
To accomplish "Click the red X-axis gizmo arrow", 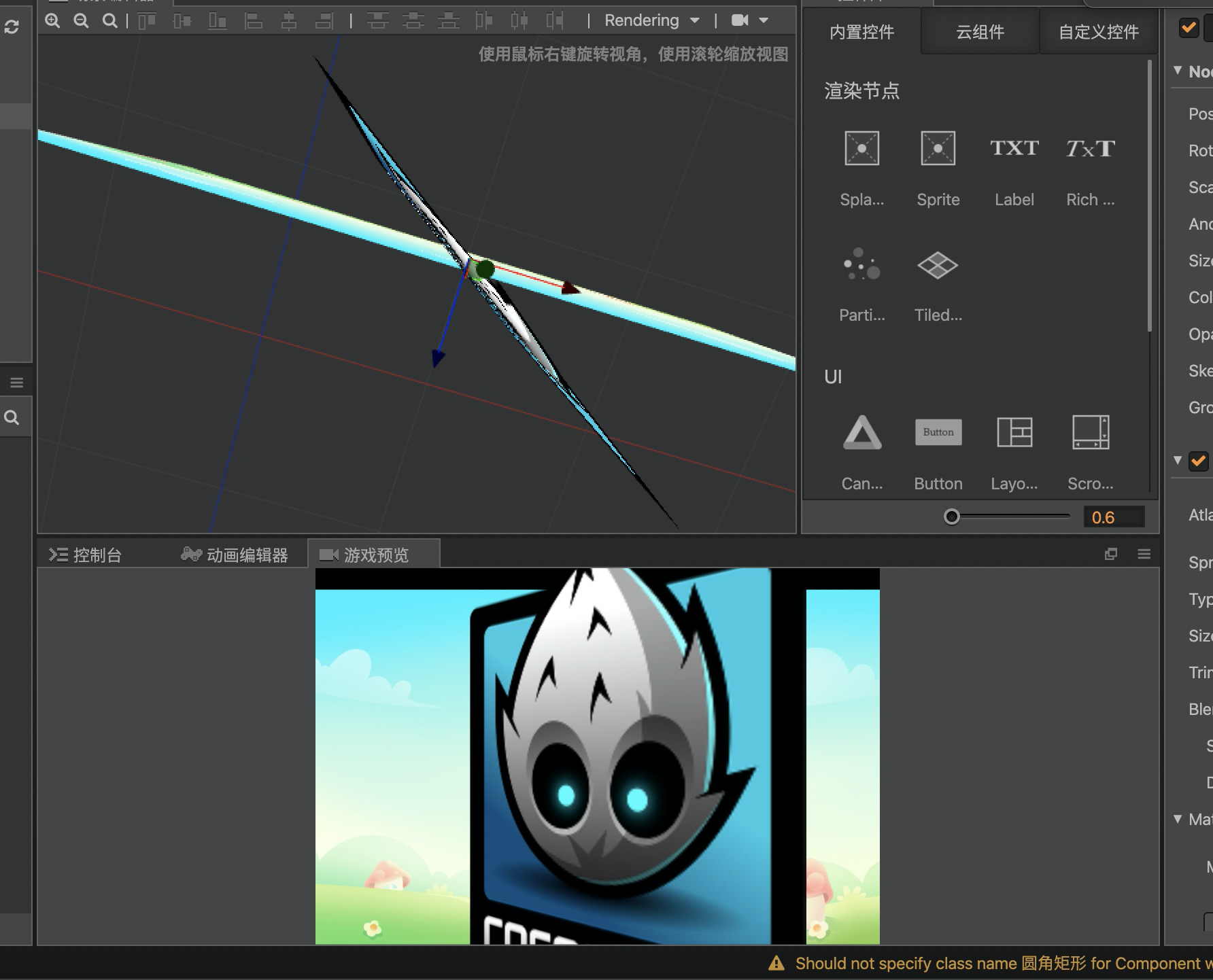I will (x=570, y=288).
